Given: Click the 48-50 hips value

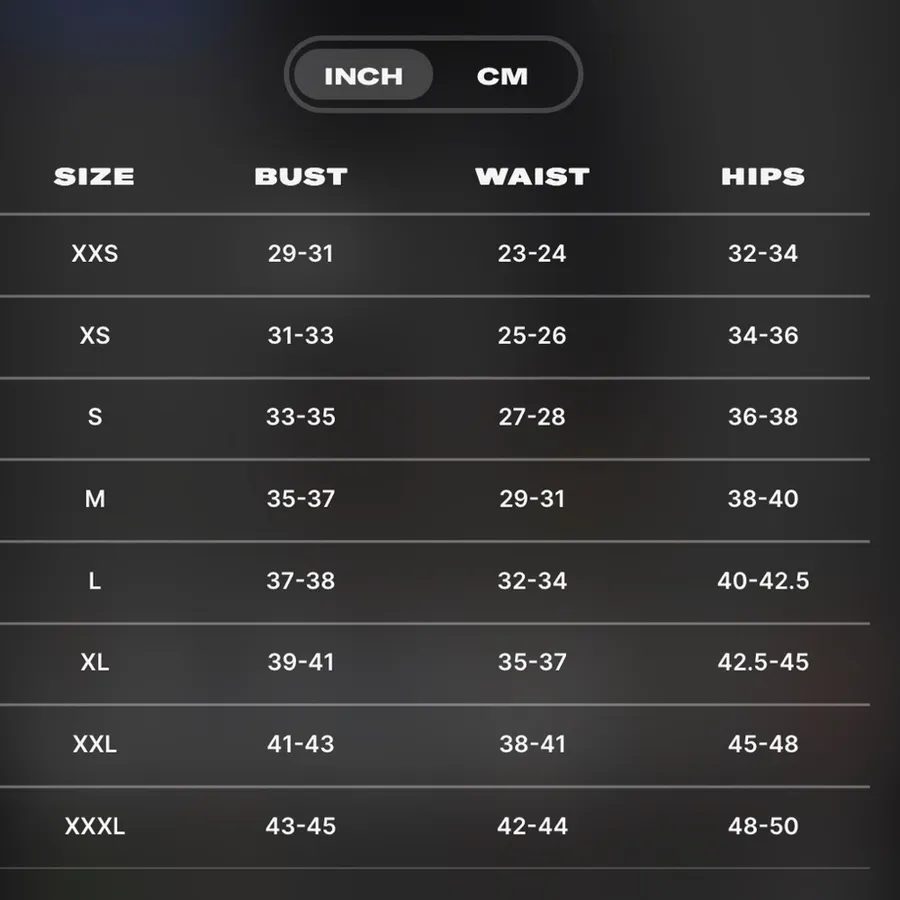Looking at the screenshot, I should click(x=763, y=827).
